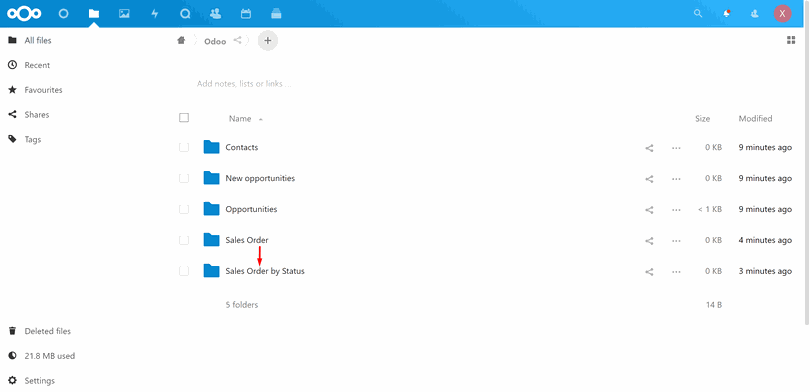This screenshot has width=810, height=392.
Task: Click the '14 B' total size text
Action: (714, 305)
